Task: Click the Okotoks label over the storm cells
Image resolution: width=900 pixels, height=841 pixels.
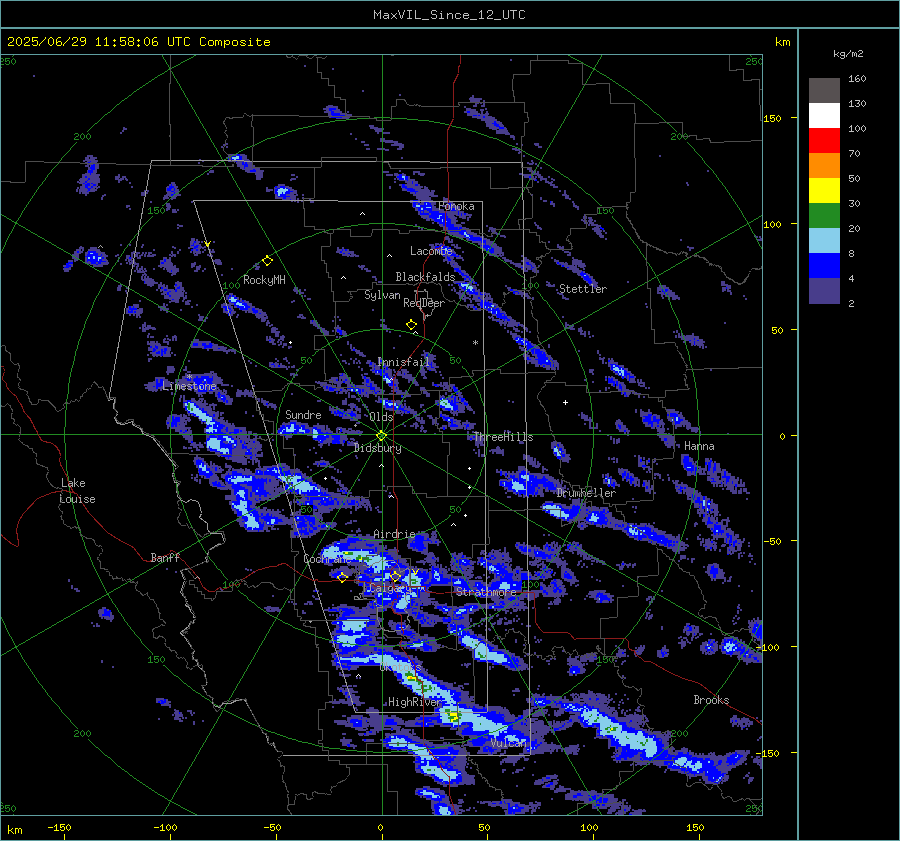Action: pyautogui.click(x=401, y=668)
